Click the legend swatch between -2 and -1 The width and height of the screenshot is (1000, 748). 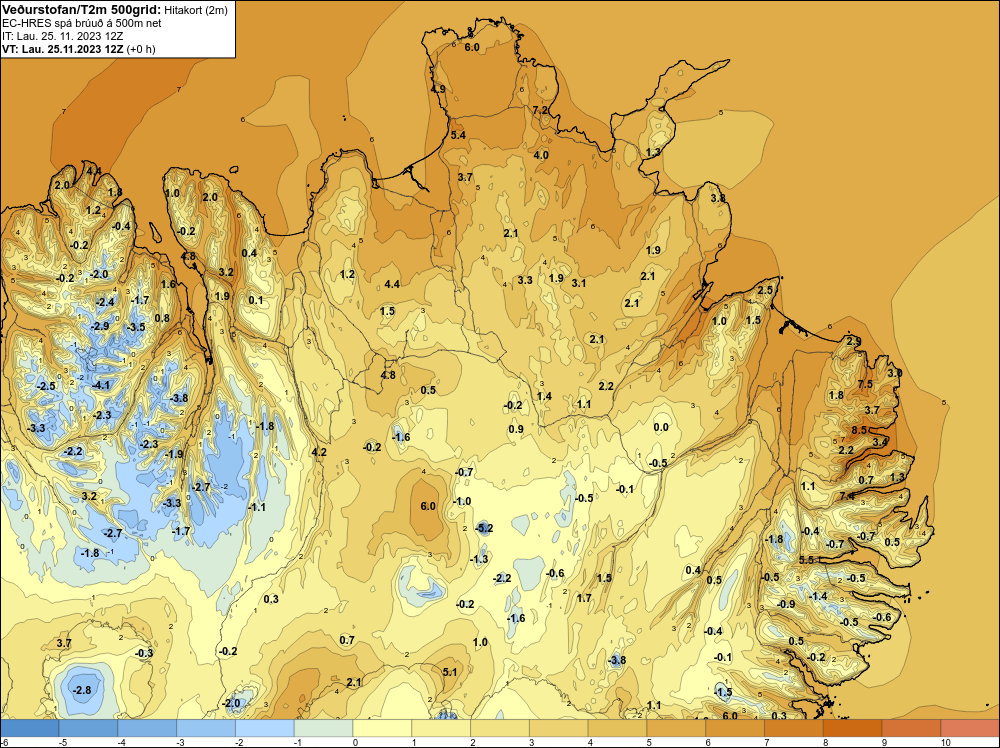pos(265,728)
